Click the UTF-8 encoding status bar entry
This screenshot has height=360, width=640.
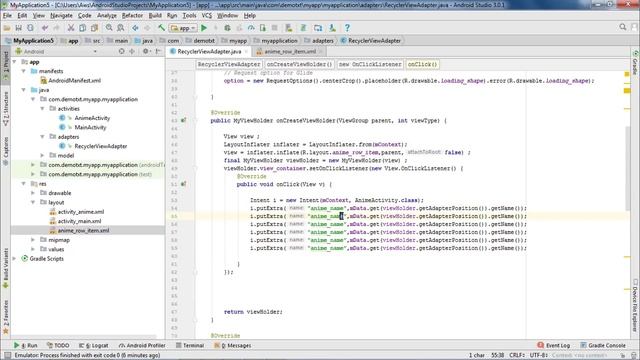click(x=539, y=355)
